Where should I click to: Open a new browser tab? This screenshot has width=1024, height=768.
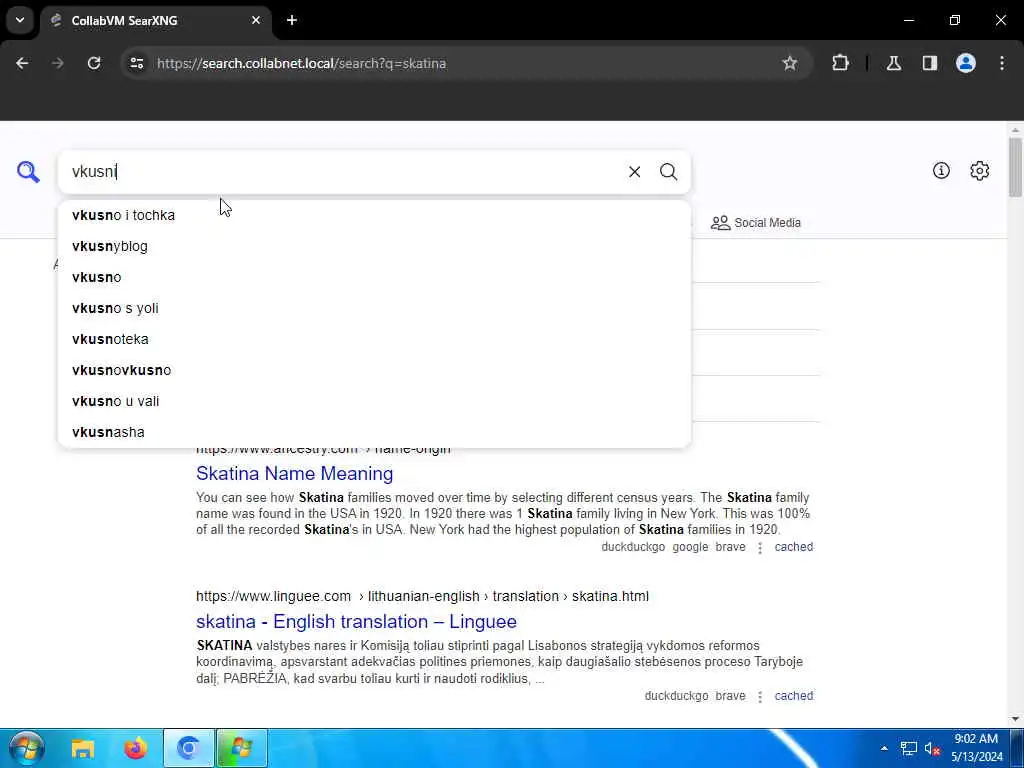pyautogui.click(x=292, y=20)
